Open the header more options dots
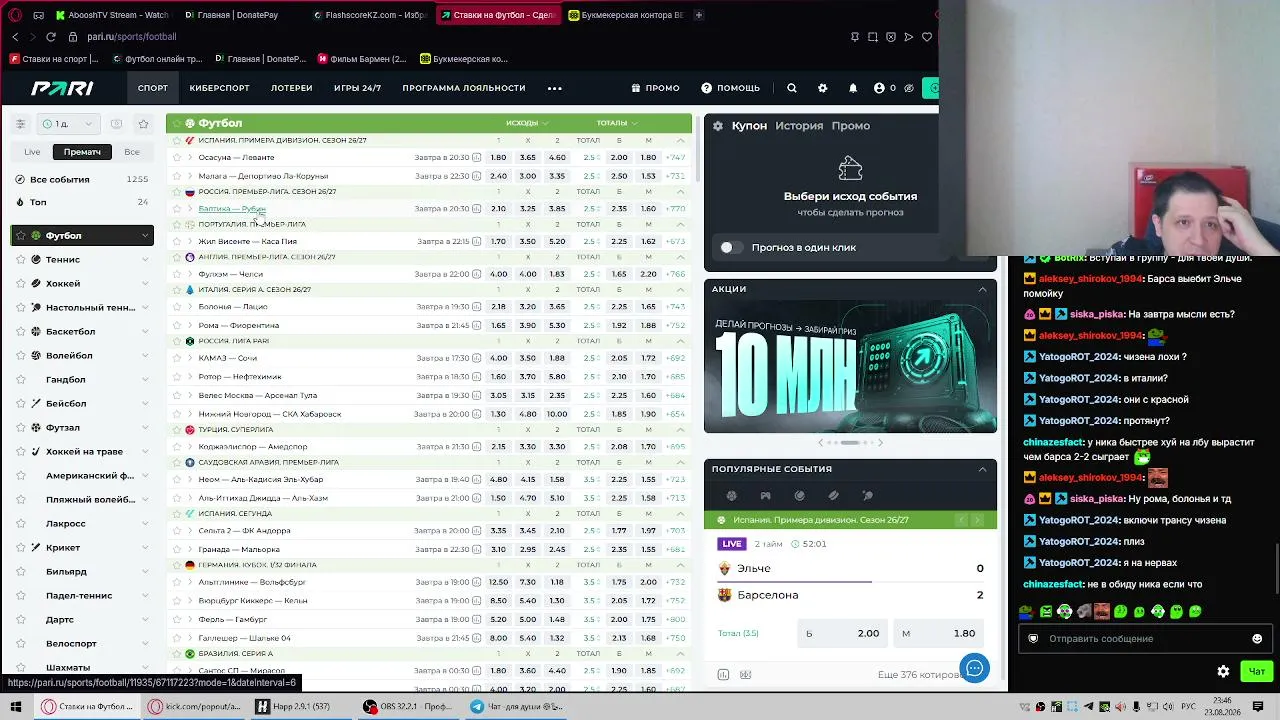The width and height of the screenshot is (1280, 720). pos(555,88)
